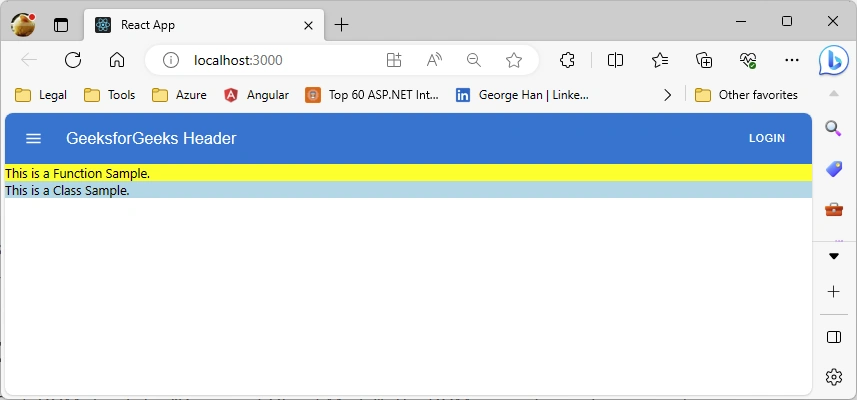Expand more sidebar items with down arrow

[x=833, y=256]
